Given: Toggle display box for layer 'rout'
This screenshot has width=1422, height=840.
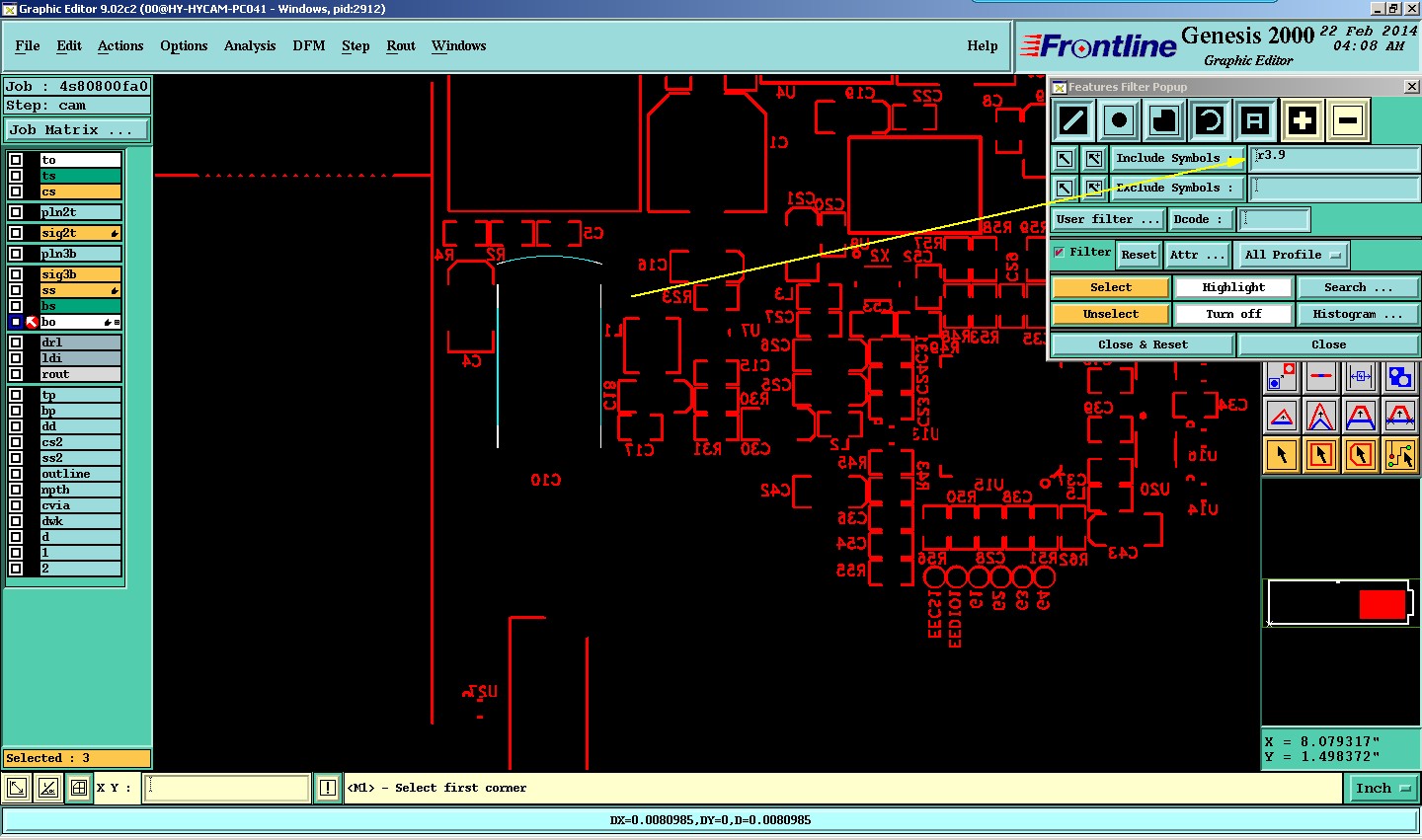Looking at the screenshot, I should tap(16, 374).
